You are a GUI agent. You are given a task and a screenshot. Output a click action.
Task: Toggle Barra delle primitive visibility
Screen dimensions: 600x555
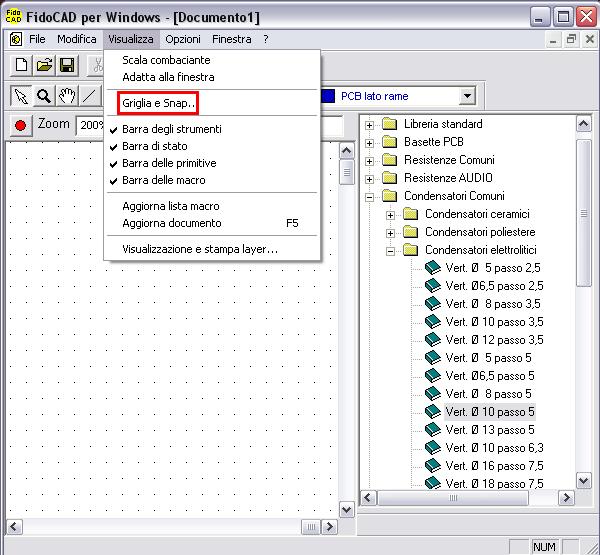pos(169,163)
